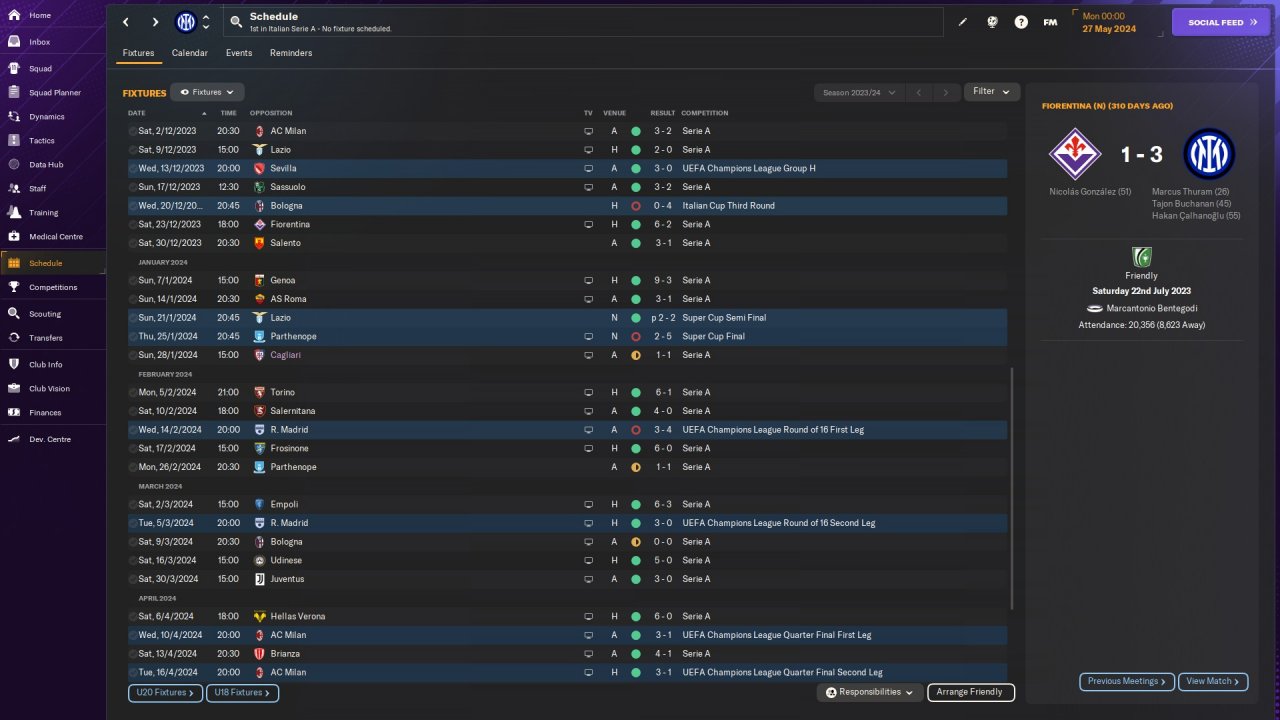This screenshot has width=1280, height=720.
Task: Open the Training cone icon
Action: coord(14,212)
